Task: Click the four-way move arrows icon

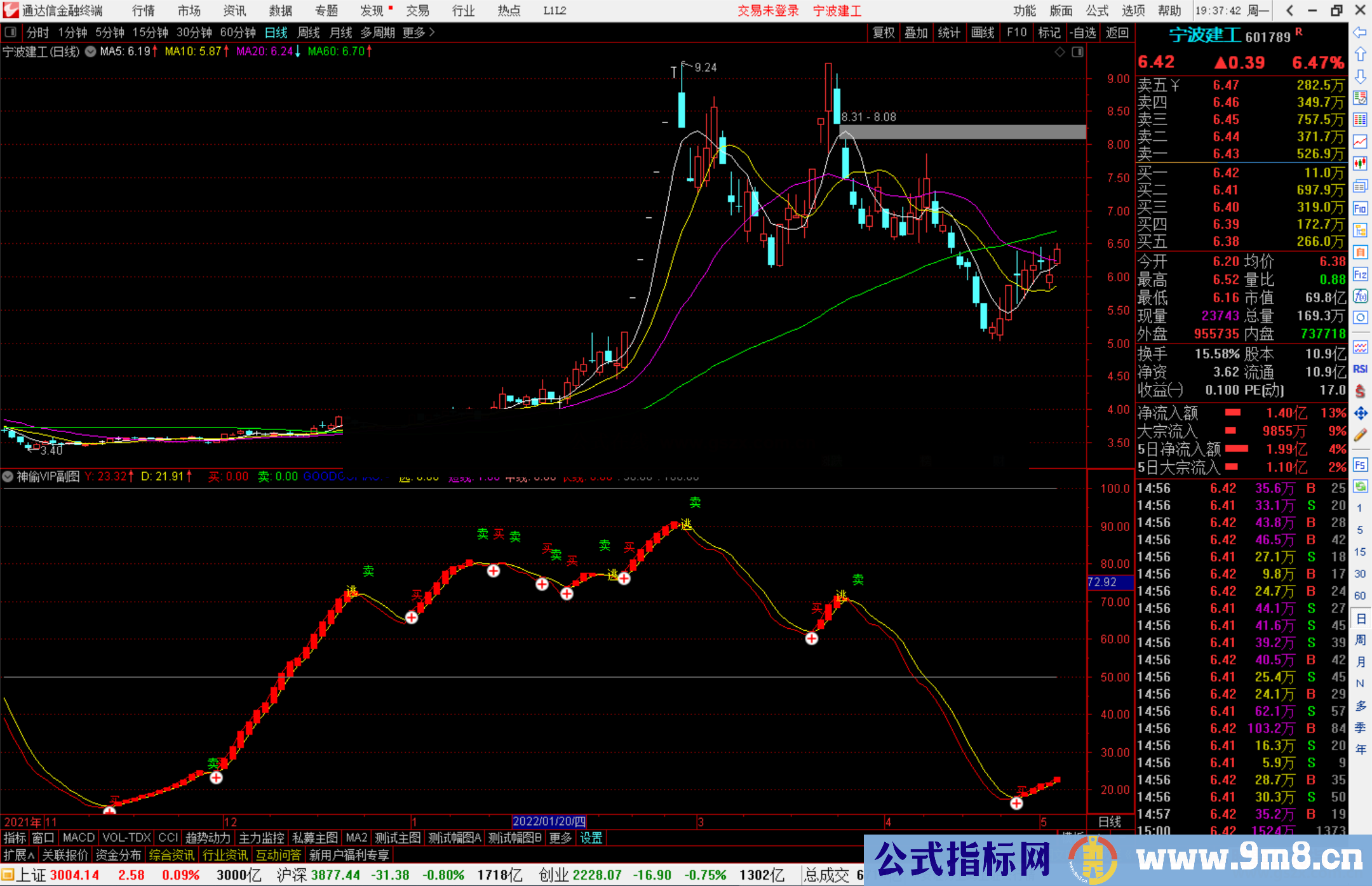Action: point(1360,413)
